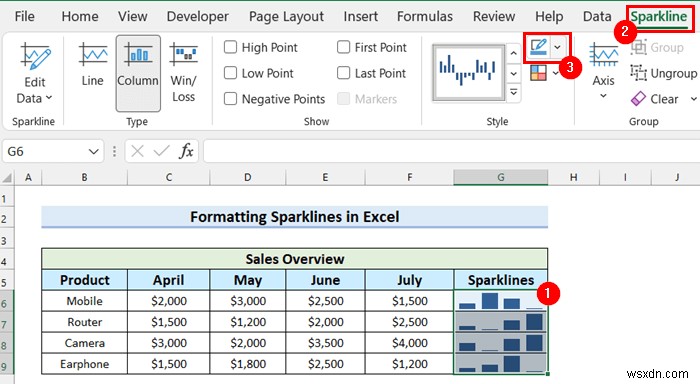Click the Ungroup sparklines icon
This screenshot has height=384, width=700.
point(638,73)
